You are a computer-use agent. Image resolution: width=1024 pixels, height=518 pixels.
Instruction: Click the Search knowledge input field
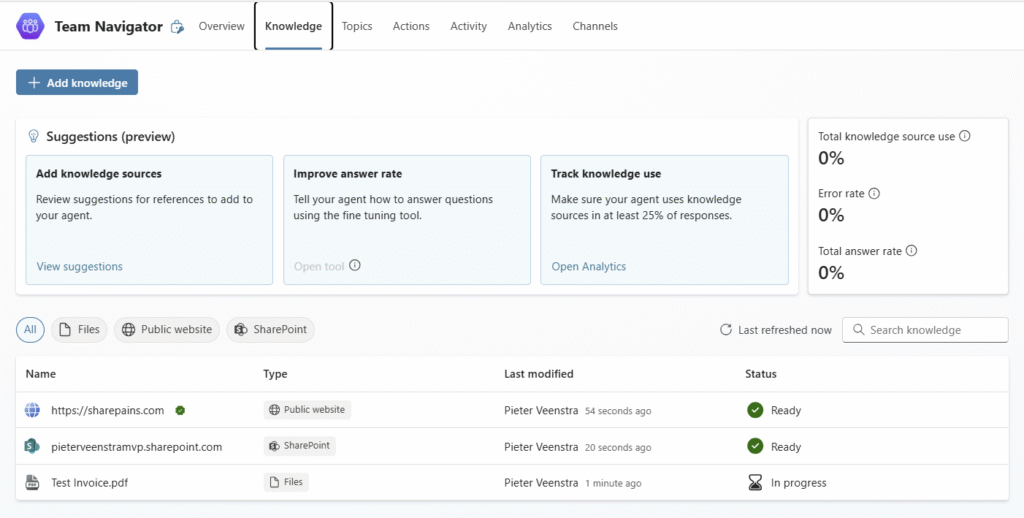pyautogui.click(x=925, y=330)
